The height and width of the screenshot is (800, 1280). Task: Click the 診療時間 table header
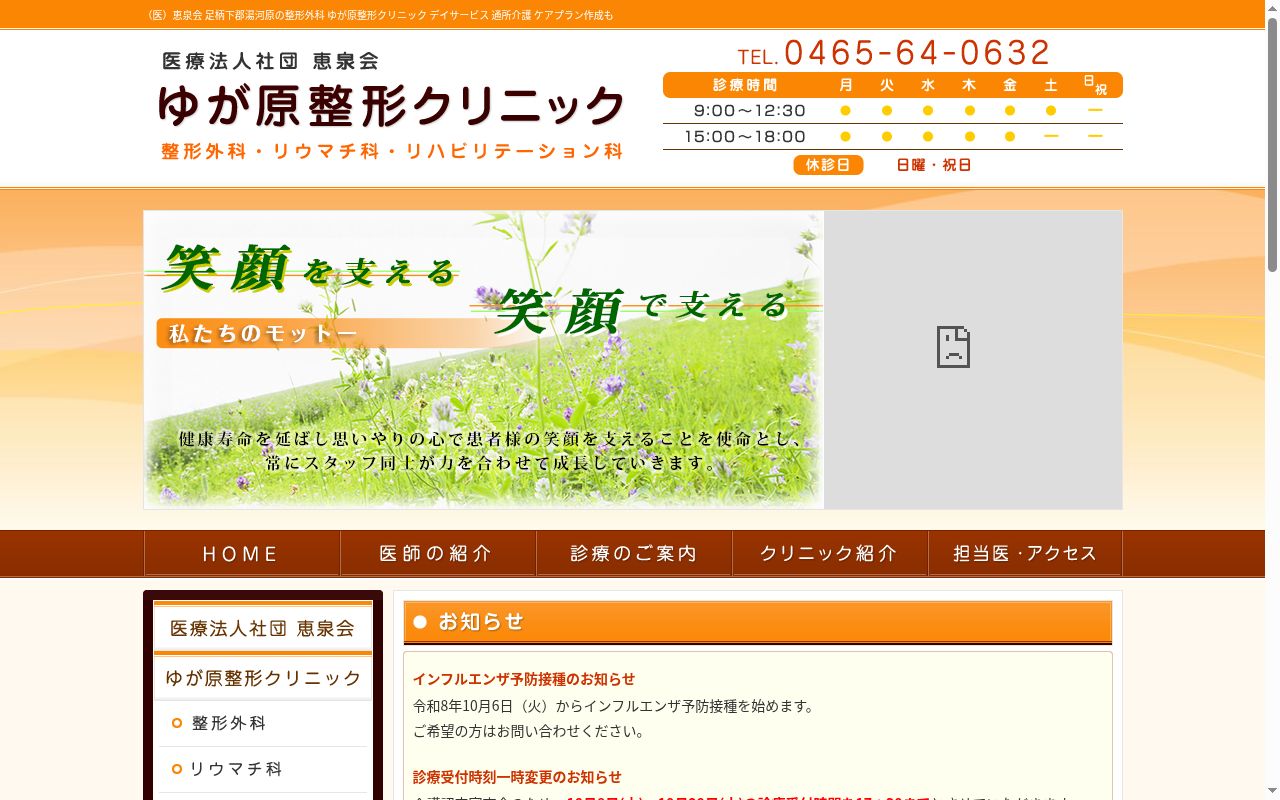coord(745,85)
